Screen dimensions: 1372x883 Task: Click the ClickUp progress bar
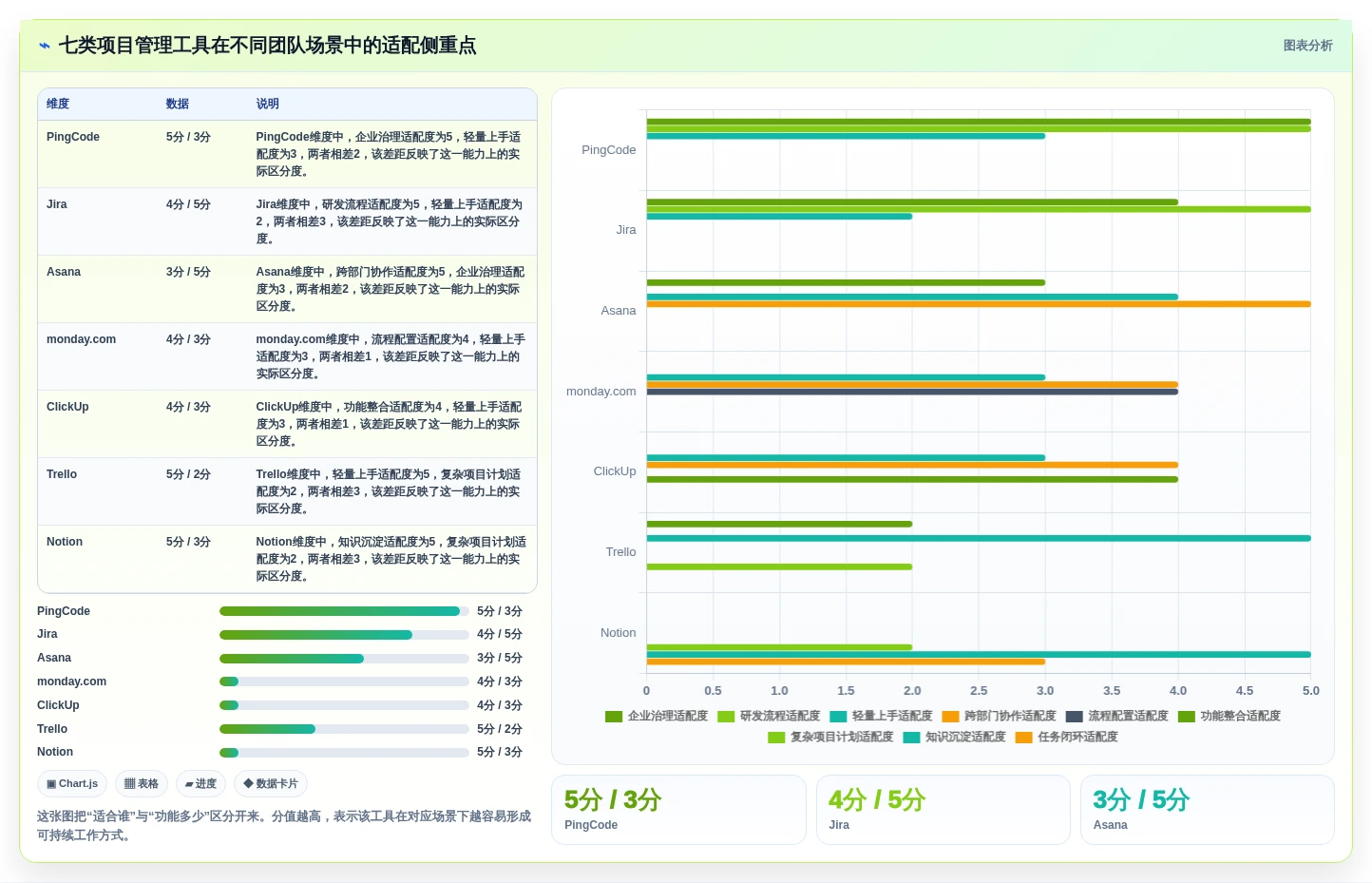click(x=344, y=705)
